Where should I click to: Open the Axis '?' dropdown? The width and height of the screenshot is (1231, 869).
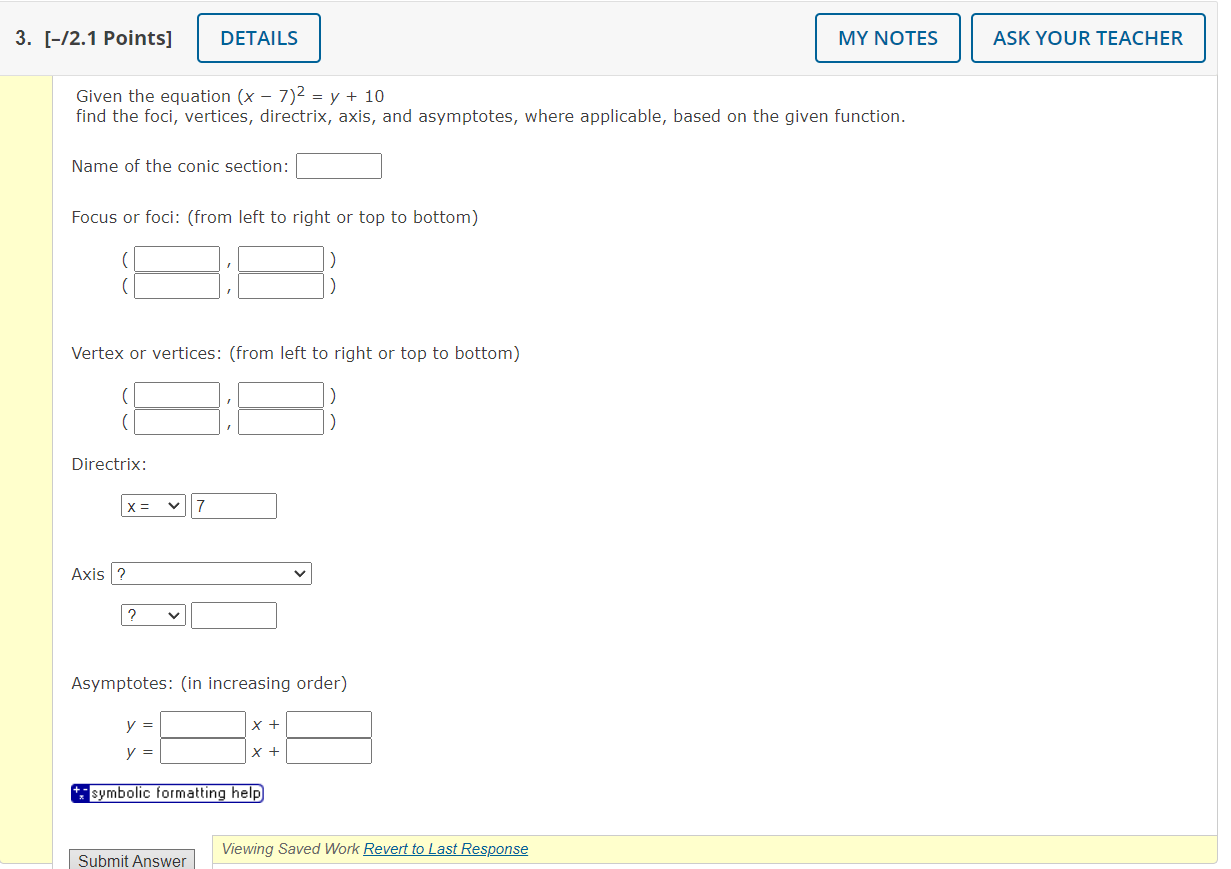click(210, 573)
